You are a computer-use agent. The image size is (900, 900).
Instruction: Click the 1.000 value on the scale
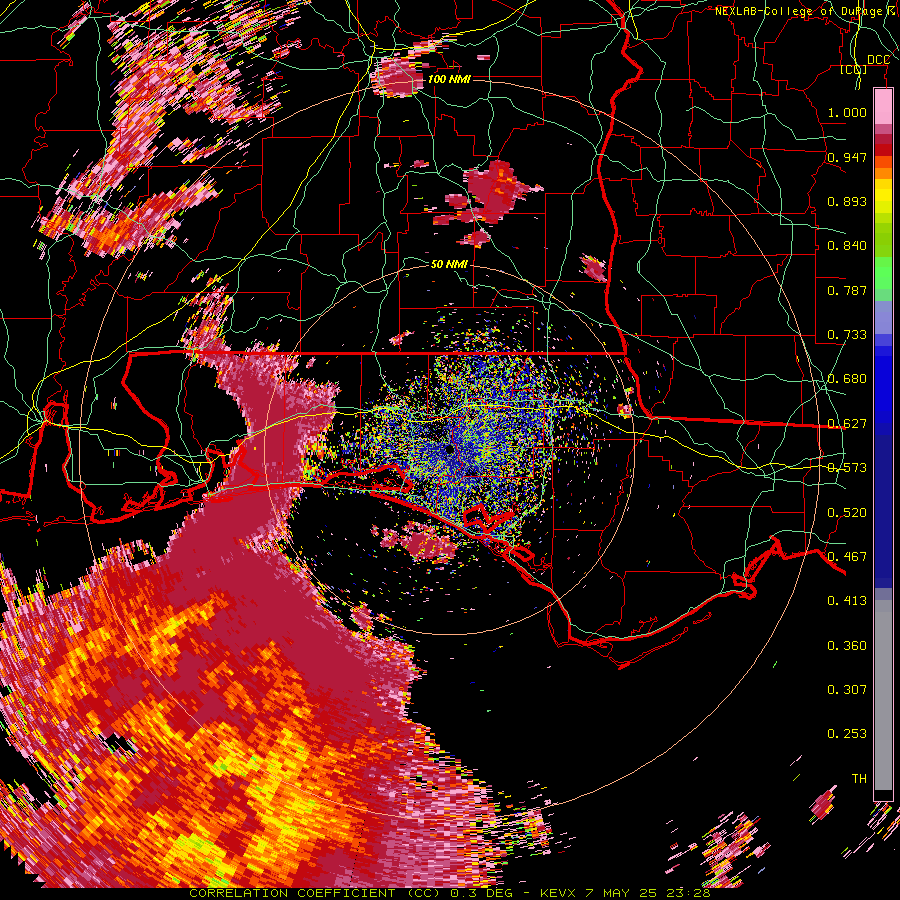pyautogui.click(x=847, y=112)
